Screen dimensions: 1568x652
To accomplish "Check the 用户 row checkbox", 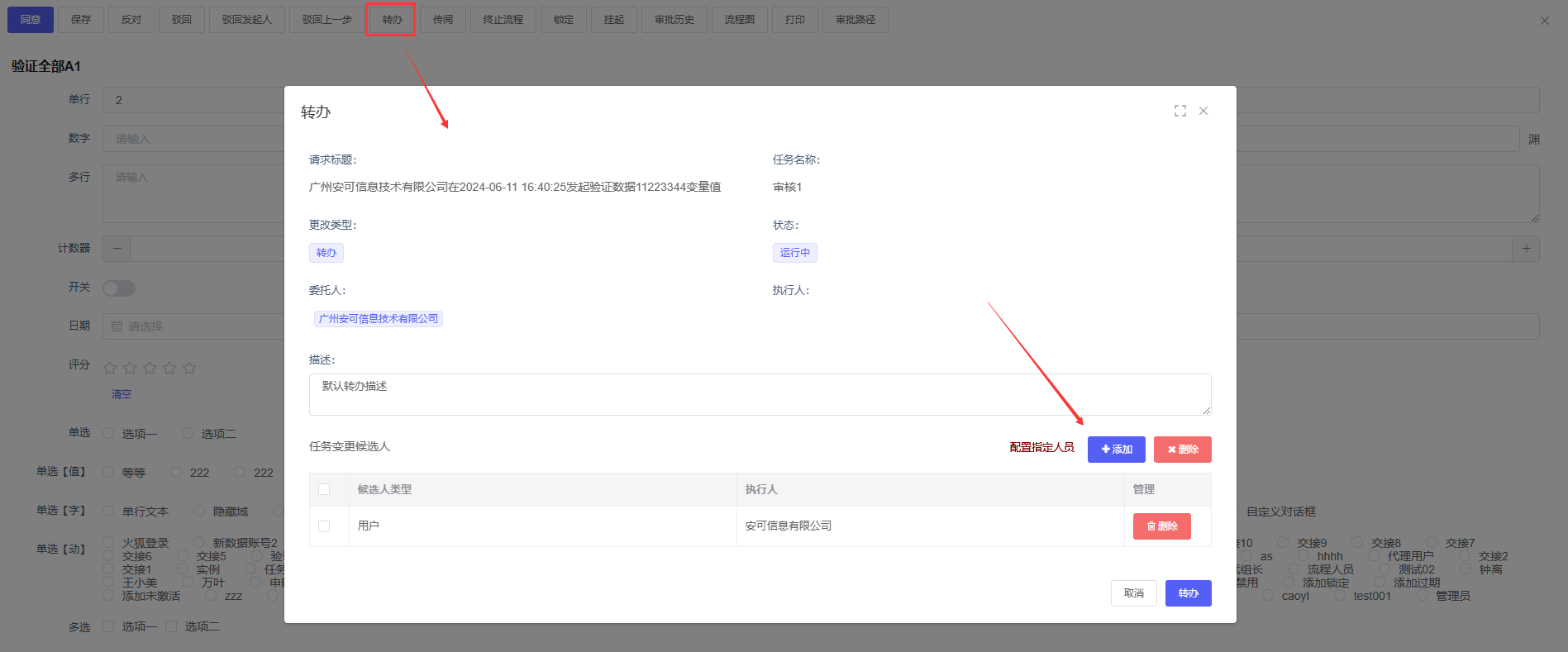I will pyautogui.click(x=324, y=526).
